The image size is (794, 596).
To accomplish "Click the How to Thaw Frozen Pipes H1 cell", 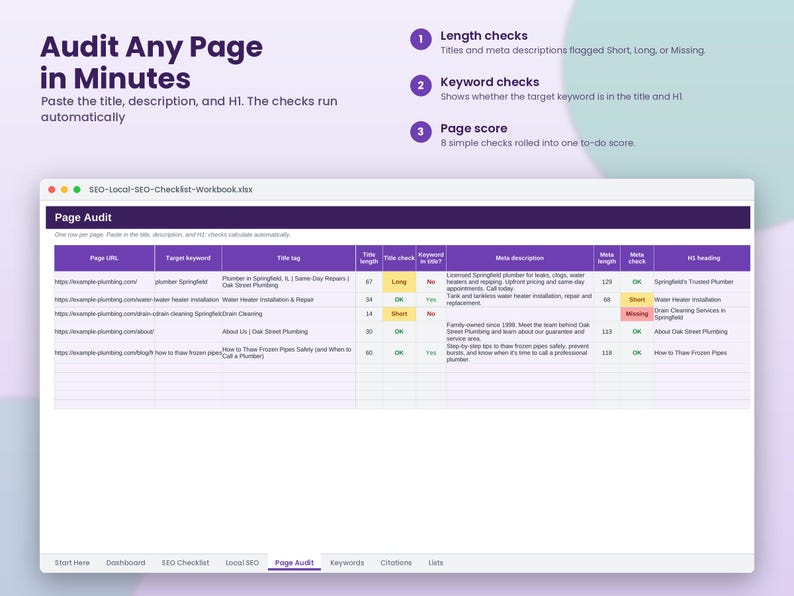I will [702, 352].
